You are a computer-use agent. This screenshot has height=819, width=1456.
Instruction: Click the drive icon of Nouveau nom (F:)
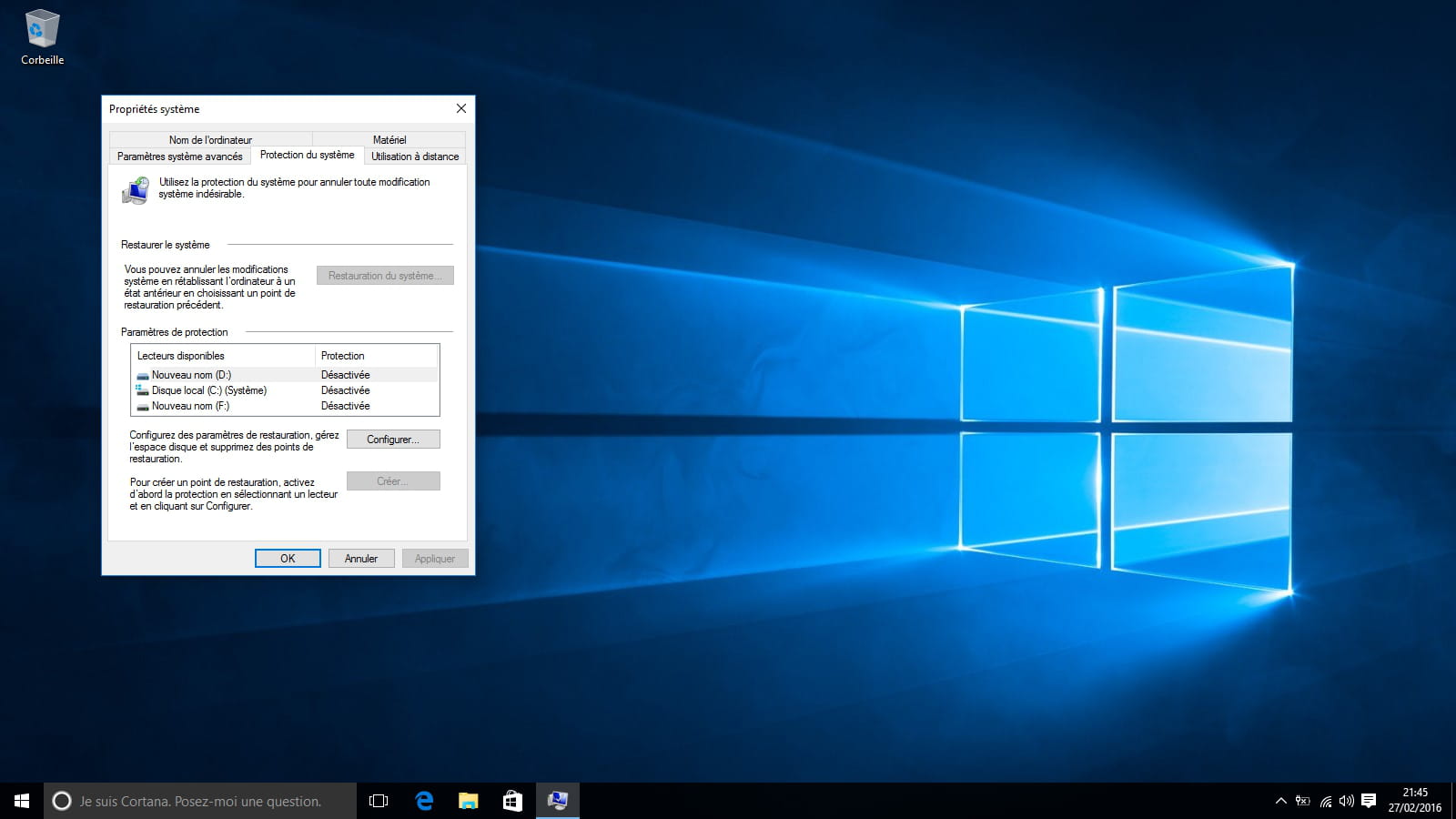(143, 407)
